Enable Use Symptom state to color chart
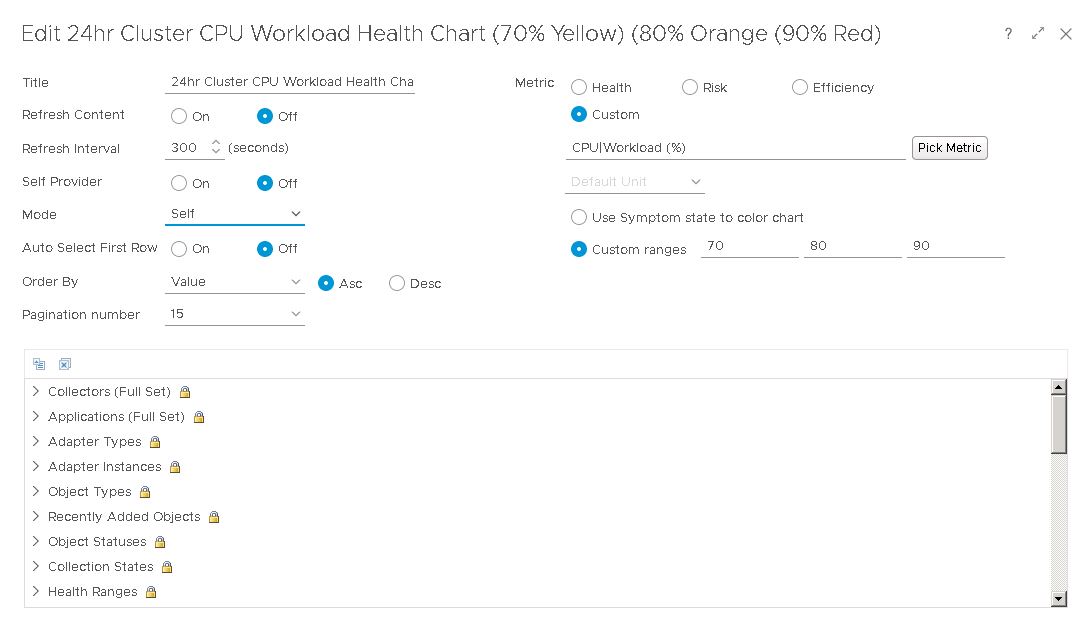The width and height of the screenshot is (1085, 617). coord(579,217)
